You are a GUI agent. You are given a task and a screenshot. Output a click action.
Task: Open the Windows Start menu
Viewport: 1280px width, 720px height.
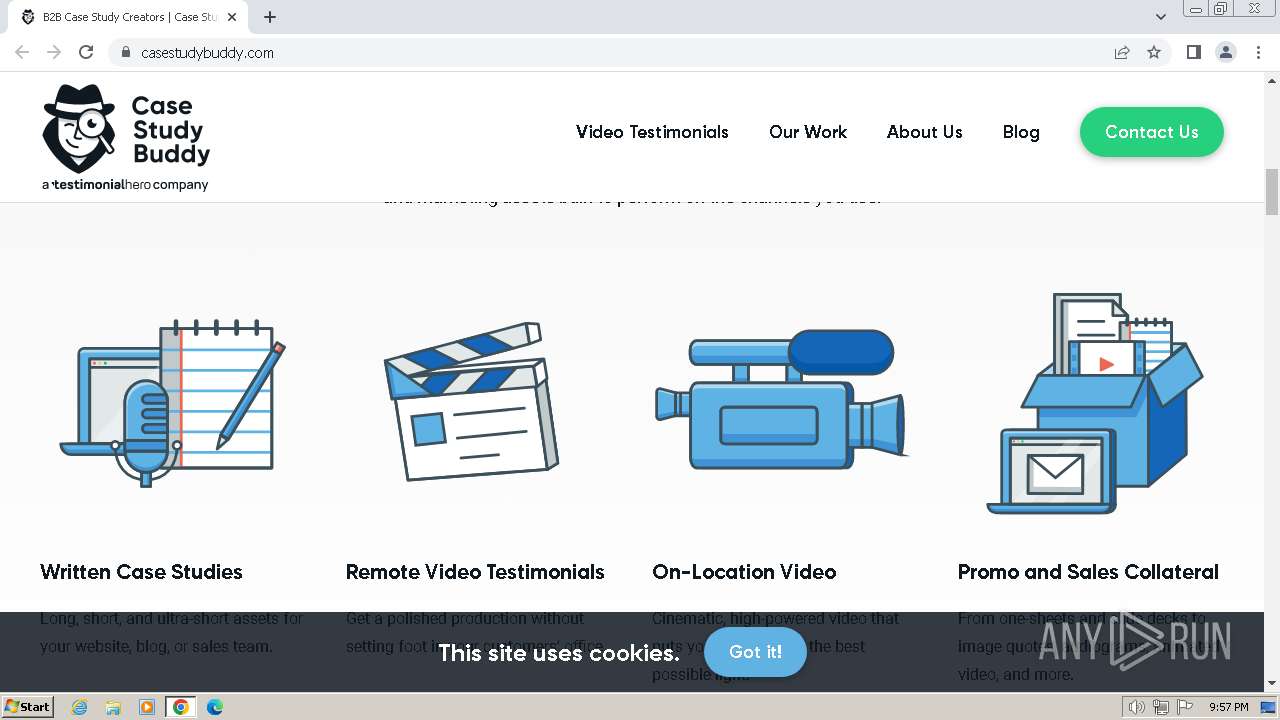(x=28, y=706)
